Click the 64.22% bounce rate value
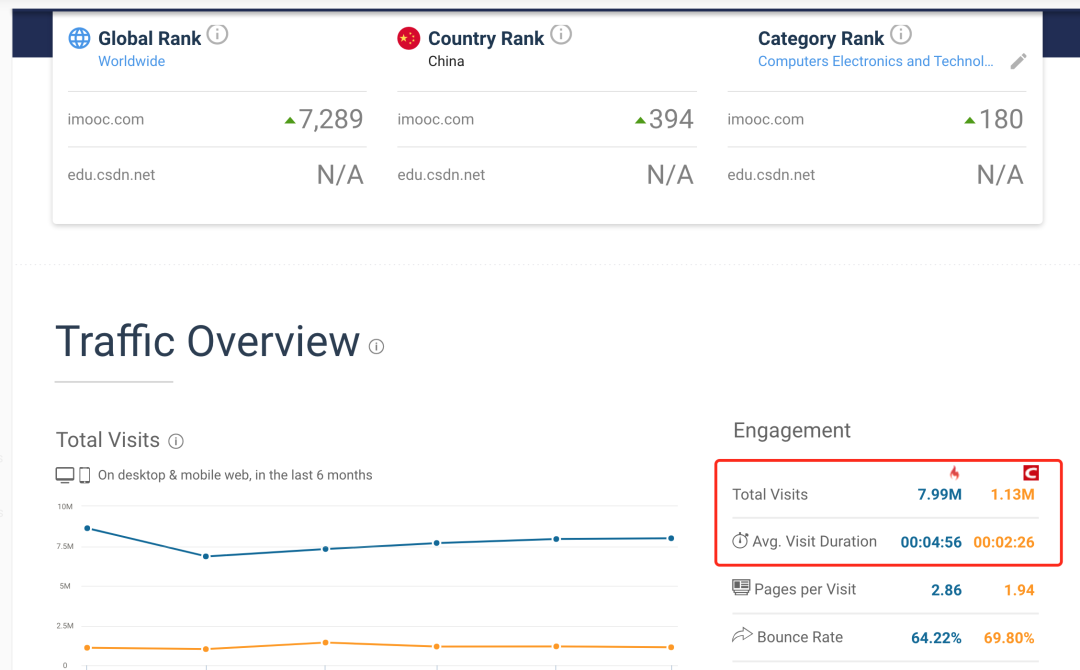The image size is (1080, 670). point(936,638)
